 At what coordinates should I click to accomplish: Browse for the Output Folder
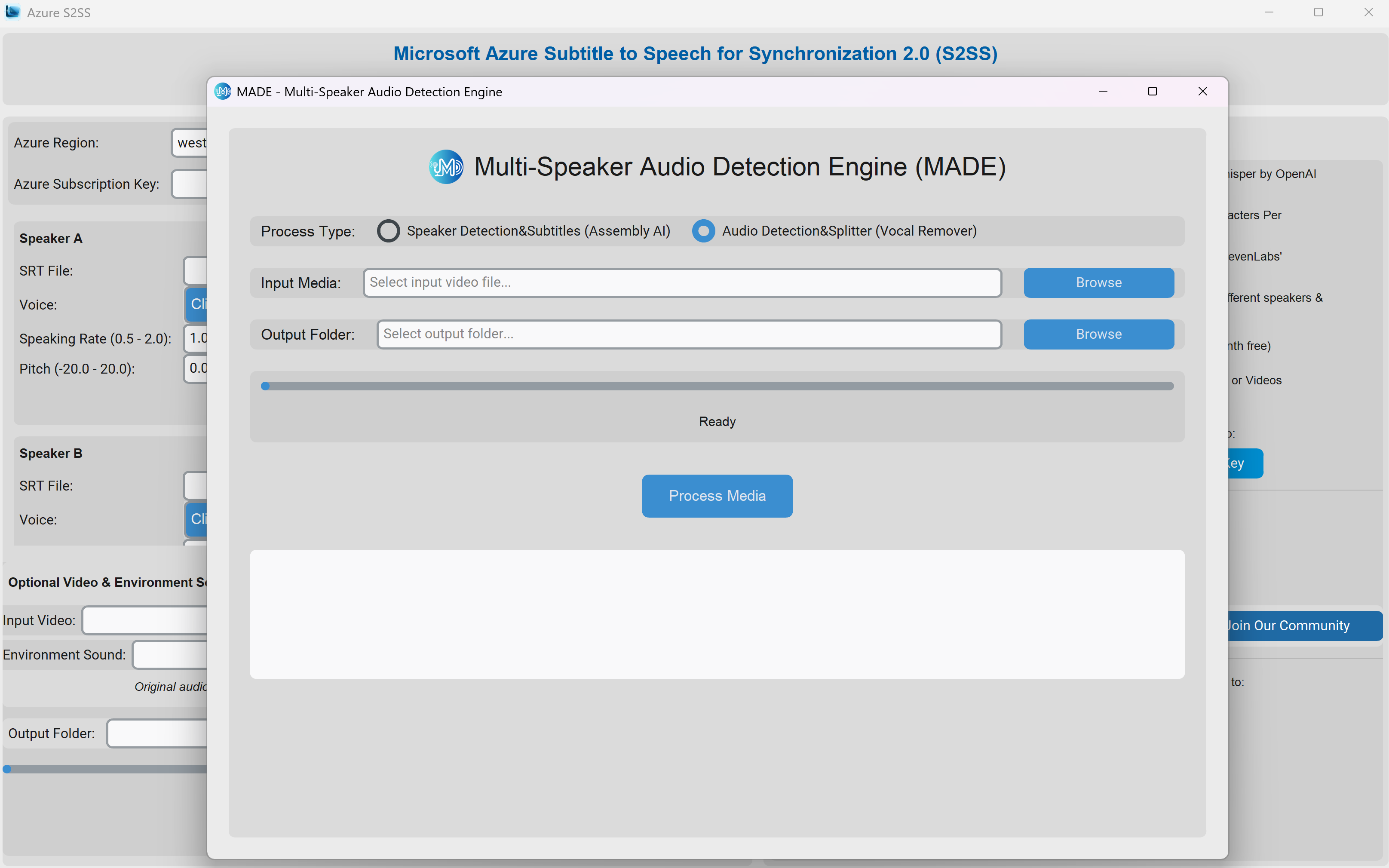[x=1098, y=334]
